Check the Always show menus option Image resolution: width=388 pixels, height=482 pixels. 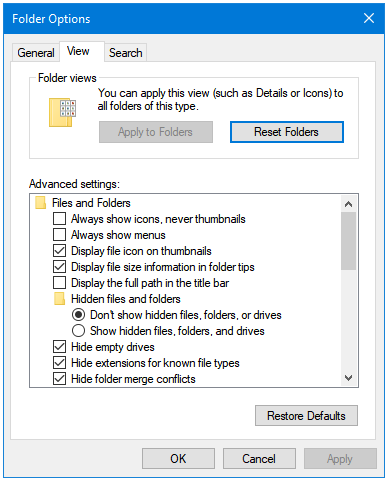(59, 235)
